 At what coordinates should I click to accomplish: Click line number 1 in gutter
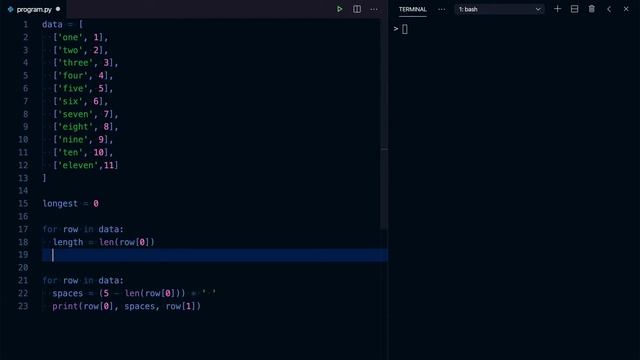pyautogui.click(x=26, y=24)
